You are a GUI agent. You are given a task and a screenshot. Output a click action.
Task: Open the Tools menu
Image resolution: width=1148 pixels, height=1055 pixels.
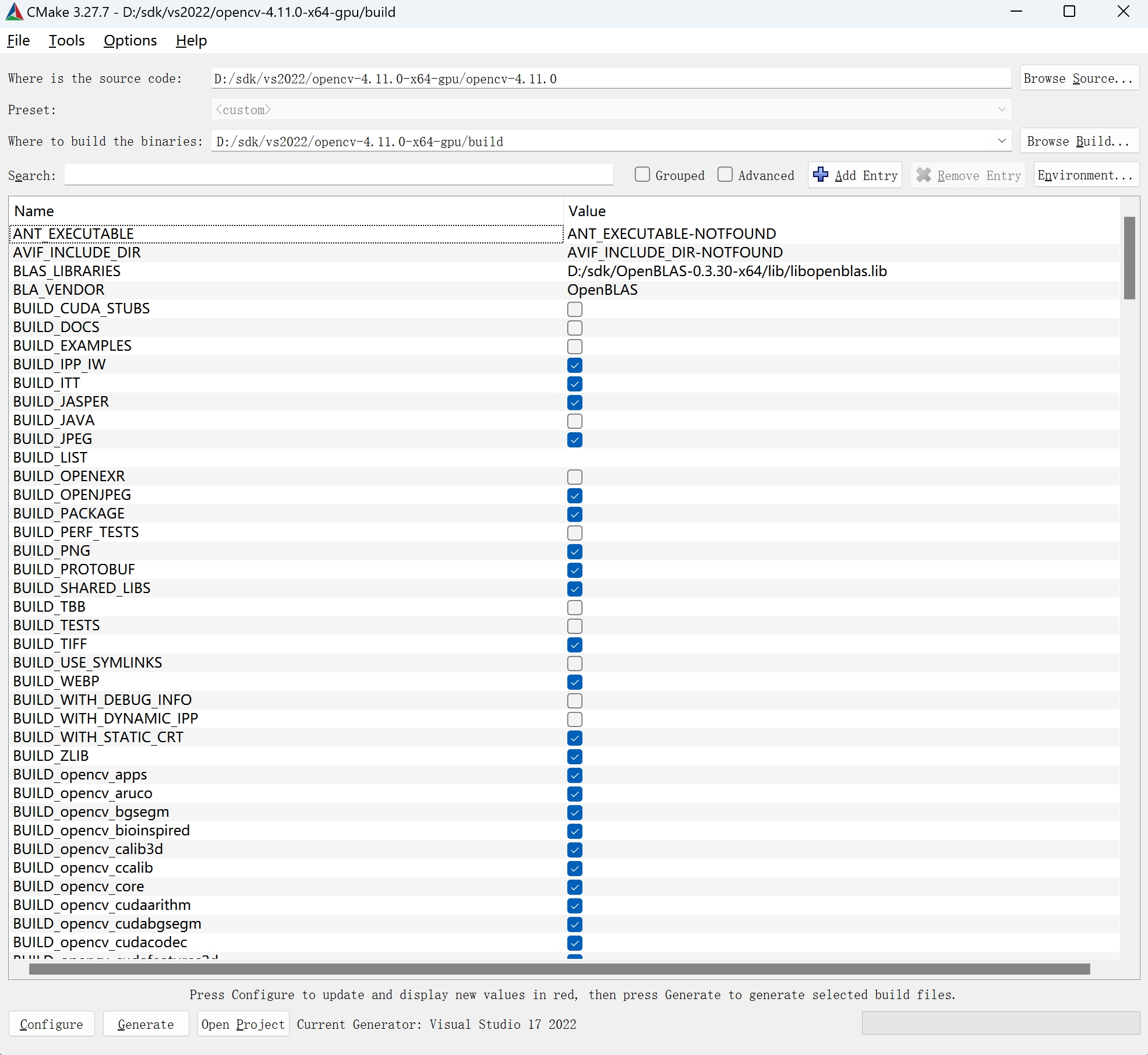tap(66, 40)
